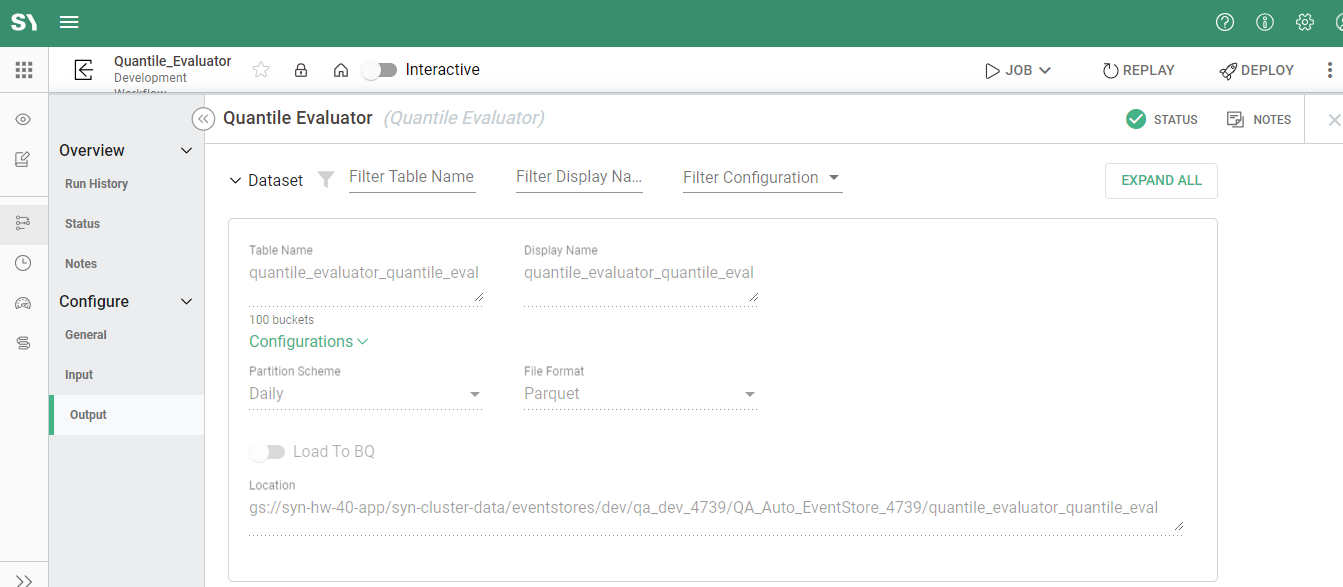Collapse the Configure section
This screenshot has height=587, width=1343.
[x=186, y=301]
